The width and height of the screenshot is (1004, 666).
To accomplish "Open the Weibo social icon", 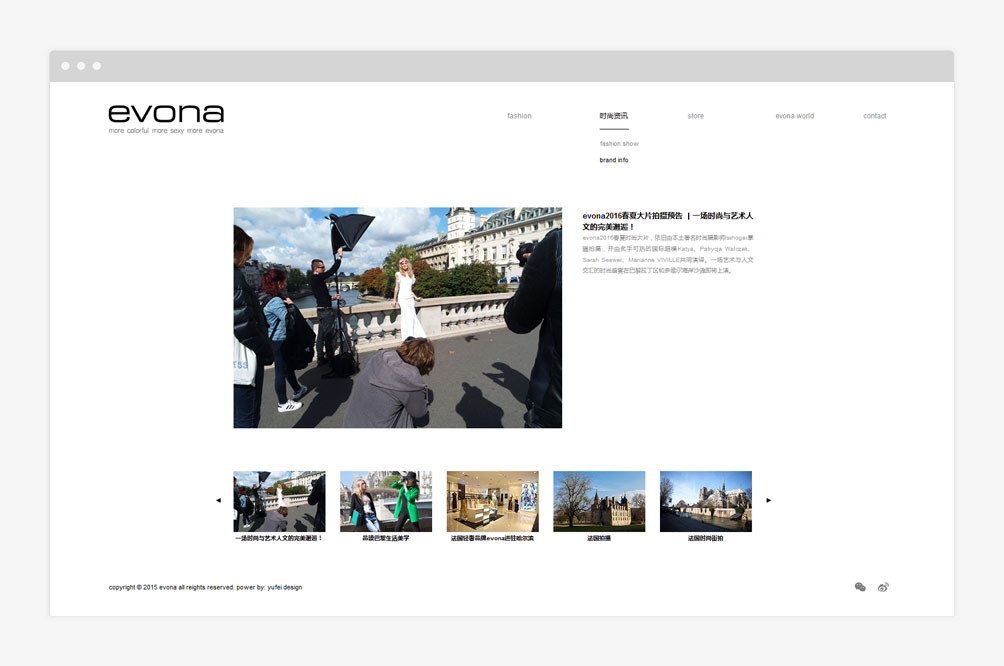I will point(883,587).
